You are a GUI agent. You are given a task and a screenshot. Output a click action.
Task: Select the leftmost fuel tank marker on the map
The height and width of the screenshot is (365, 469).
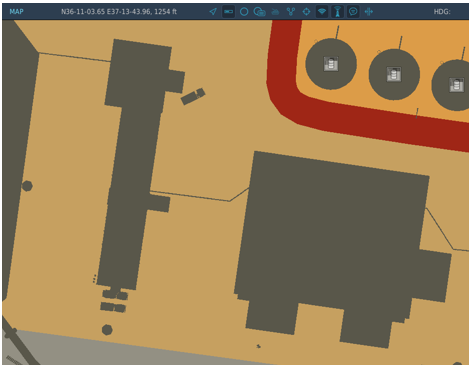coord(331,64)
